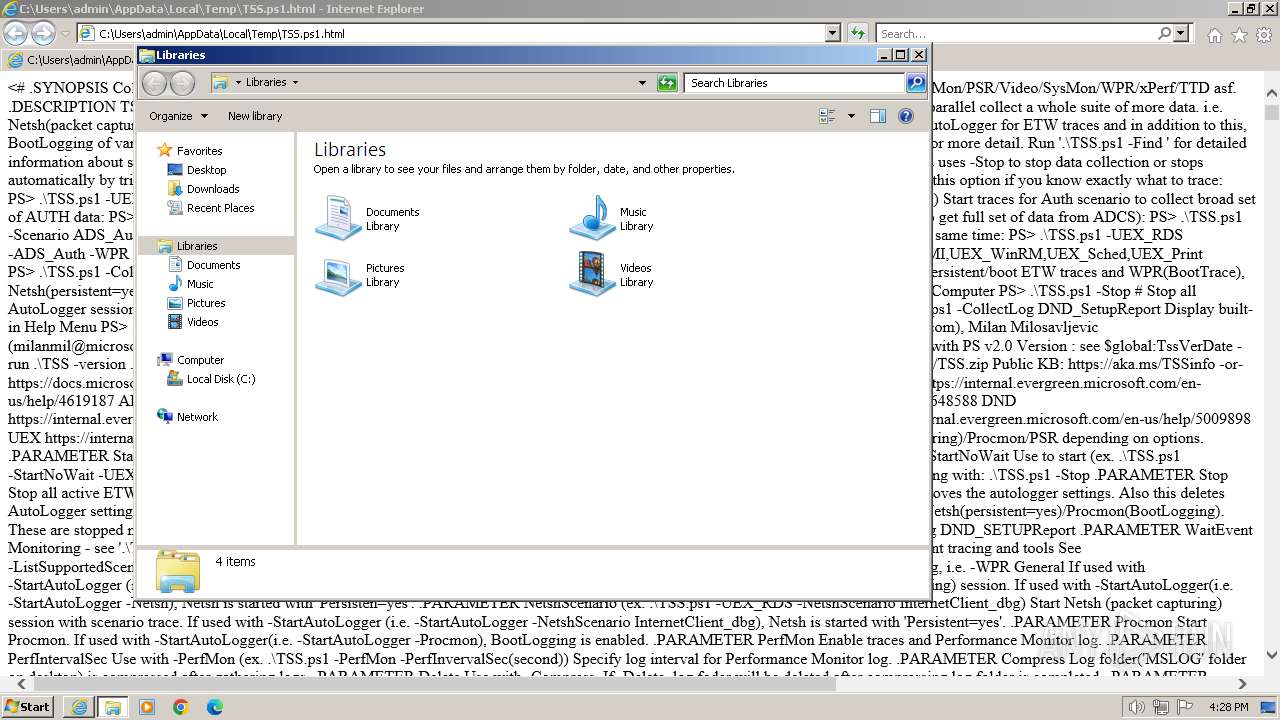The image size is (1280, 720).
Task: Open Internet Explorer address dropdown
Action: click(833, 33)
